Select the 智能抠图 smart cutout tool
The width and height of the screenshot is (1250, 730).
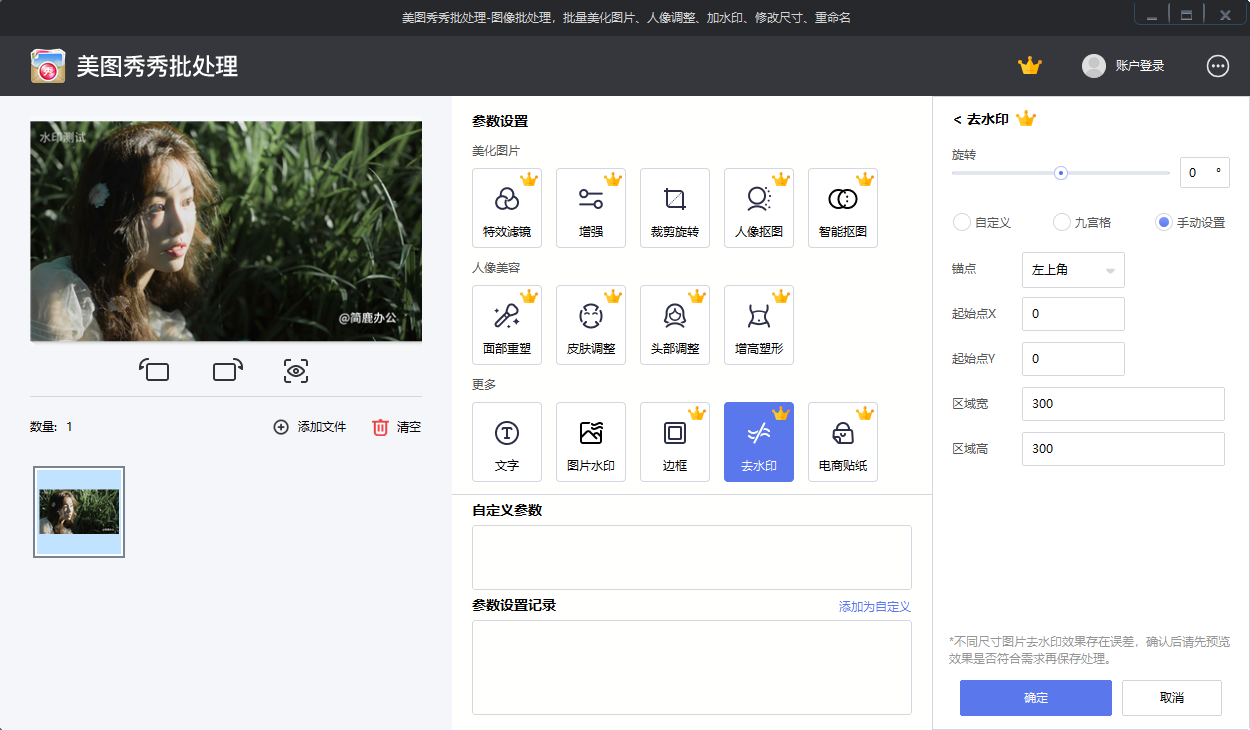[x=843, y=207]
